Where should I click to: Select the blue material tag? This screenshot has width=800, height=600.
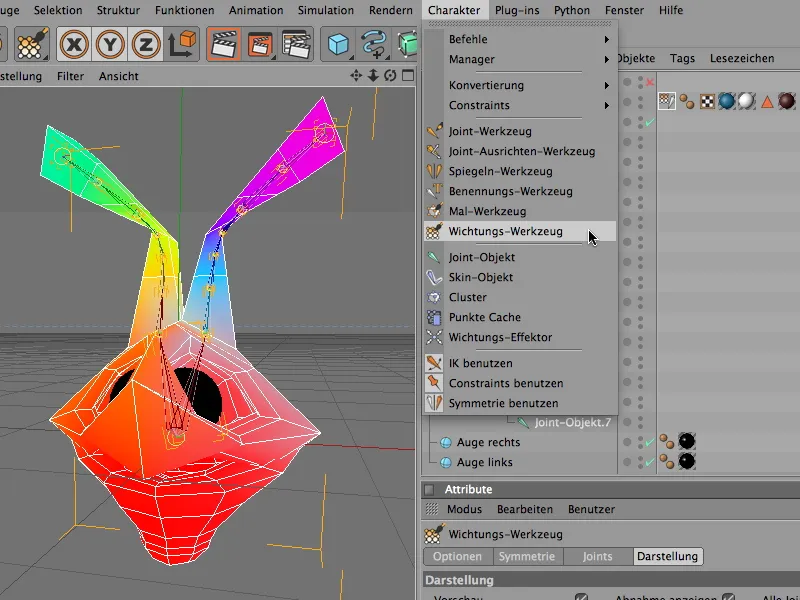click(727, 101)
